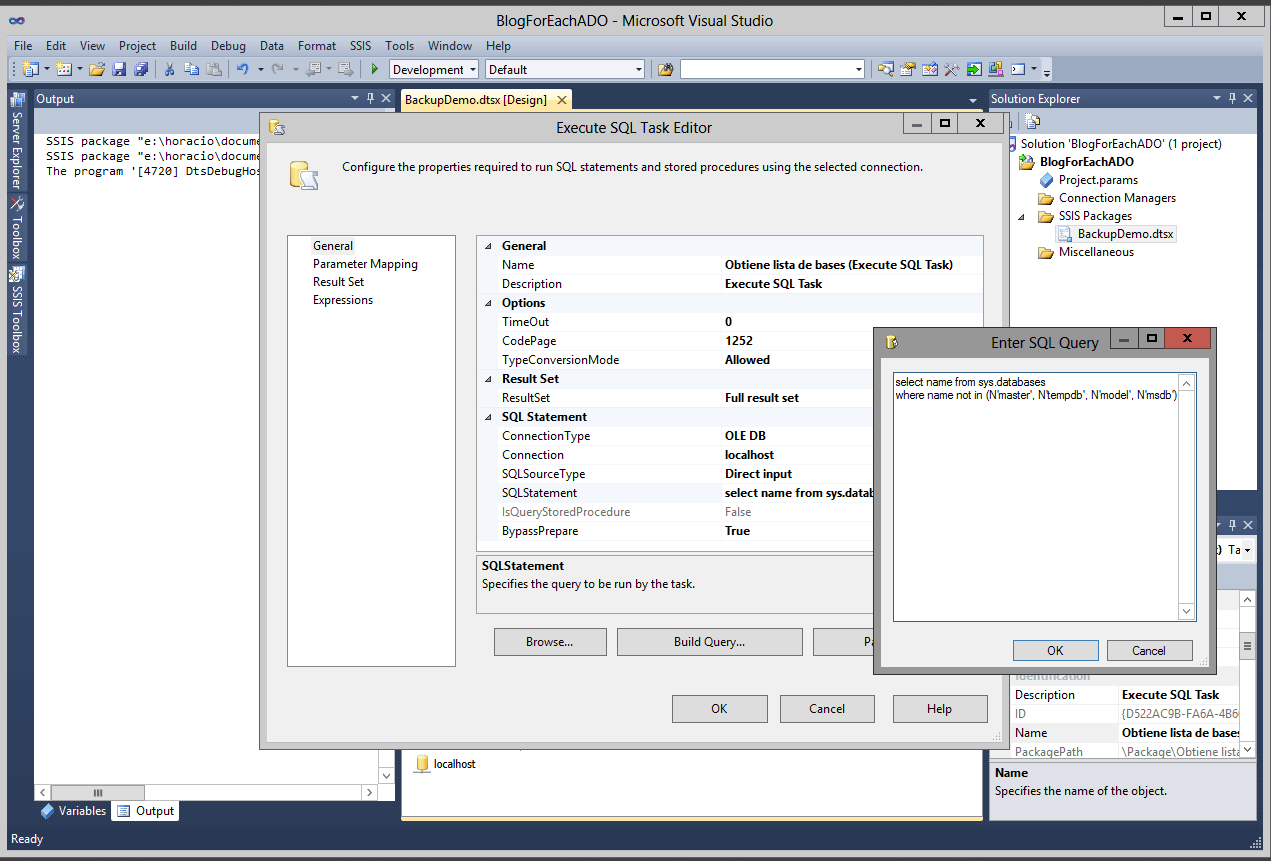
Task: Click the New Project toolbar icon
Action: (30, 69)
